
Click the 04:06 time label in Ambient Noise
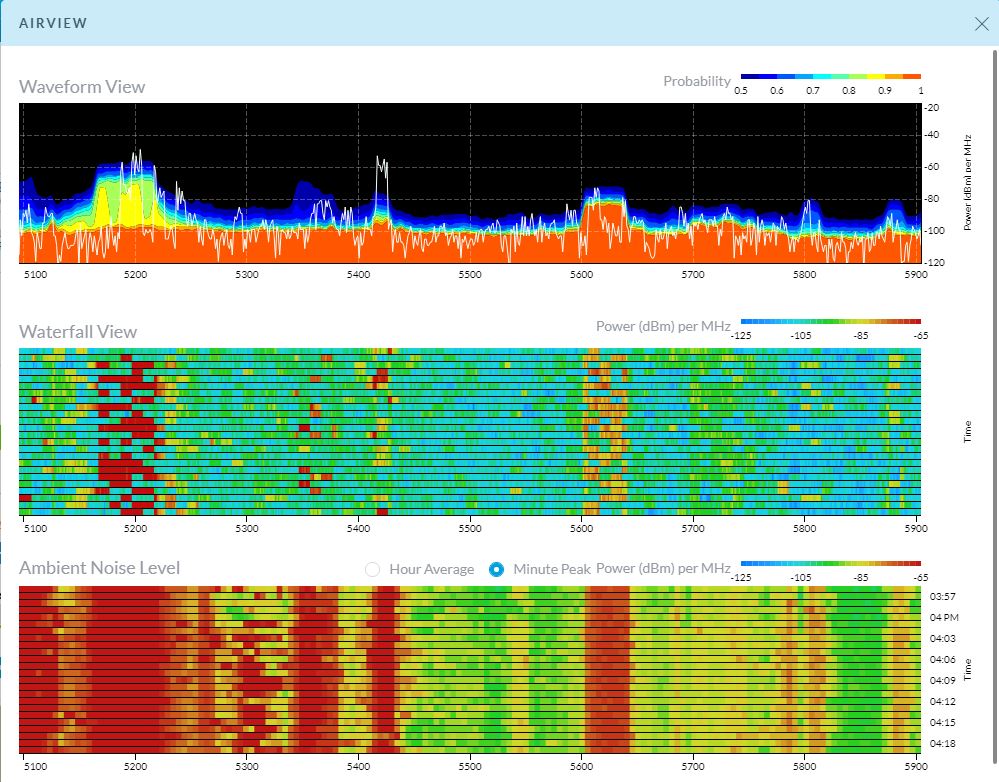click(x=944, y=660)
